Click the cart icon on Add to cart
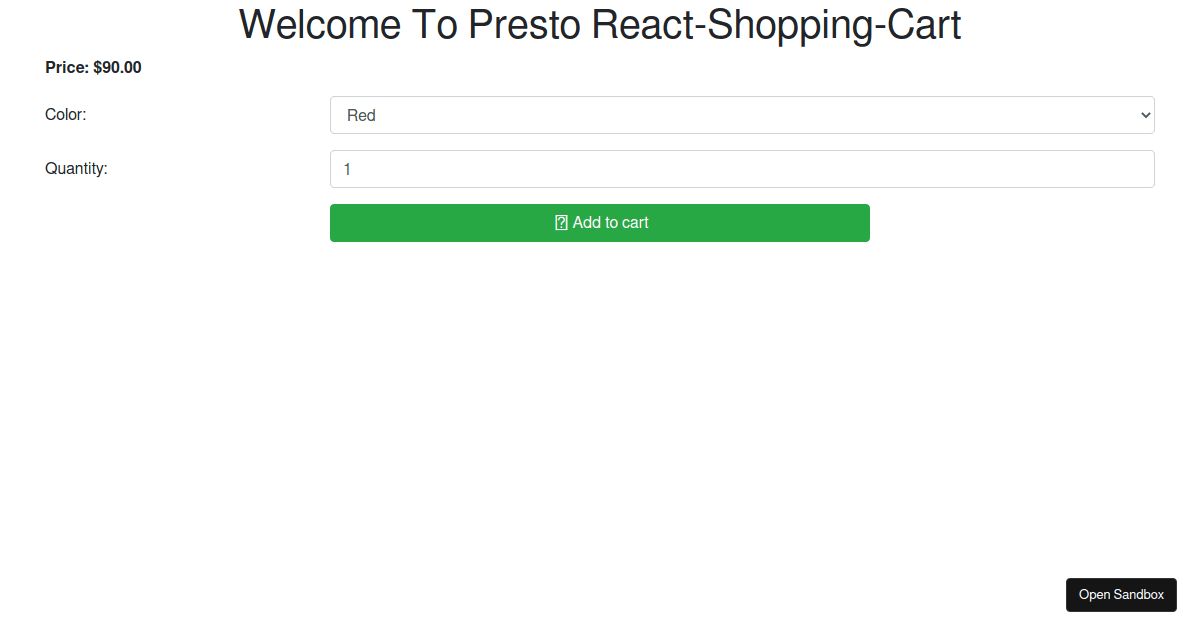Image resolution: width=1200 pixels, height=630 pixels. coord(561,223)
